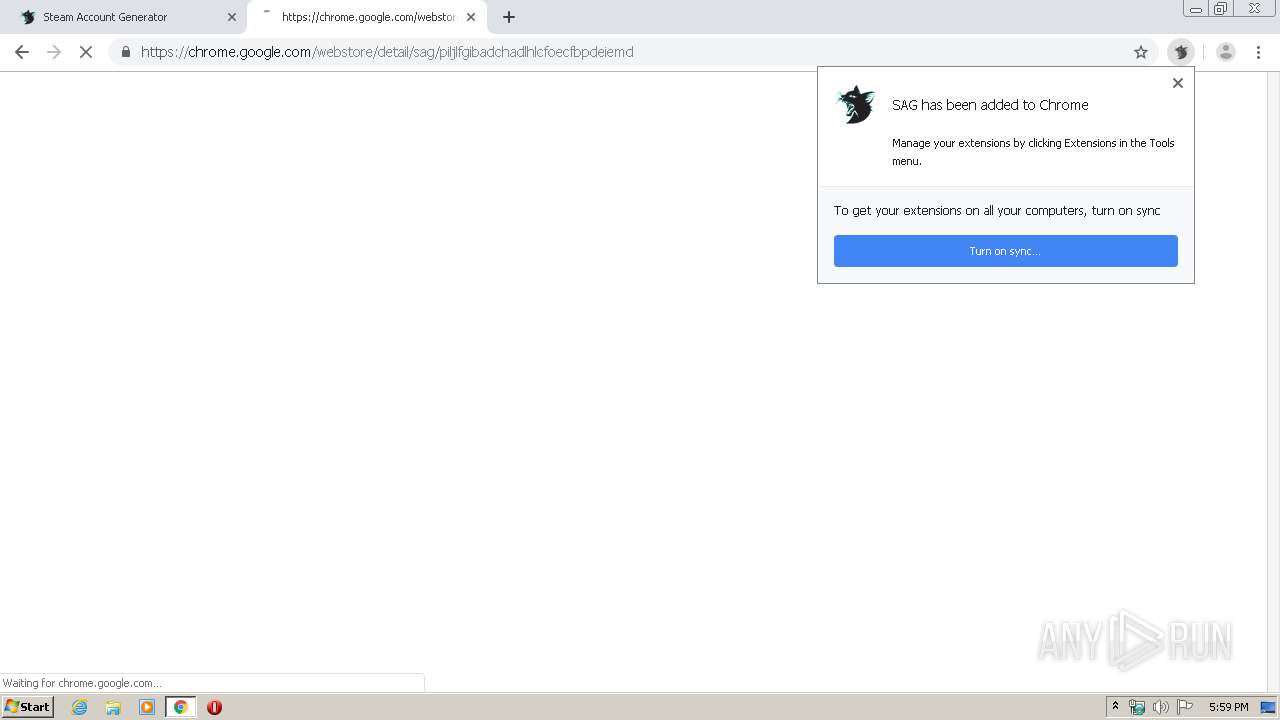Minimize the Chrome window
Viewport: 1280px width, 720px height.
(1196, 9)
